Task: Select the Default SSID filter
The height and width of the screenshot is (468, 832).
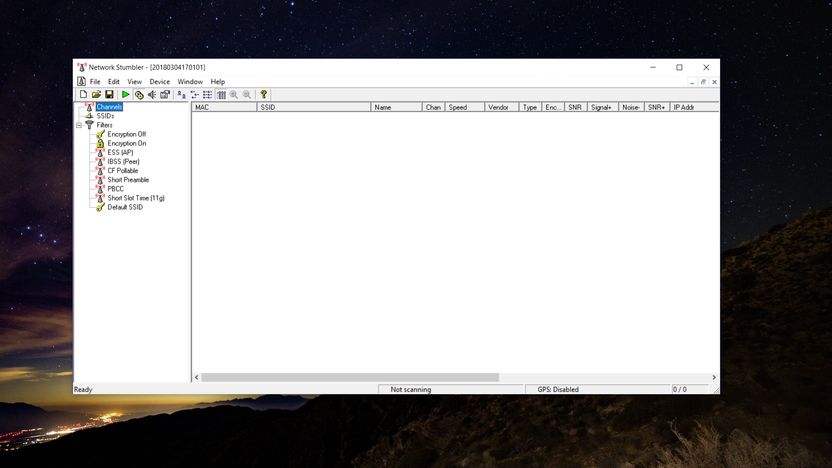Action: (x=125, y=207)
